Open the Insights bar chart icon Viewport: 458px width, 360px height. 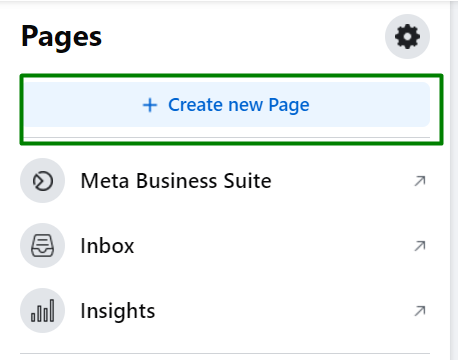coord(42,311)
